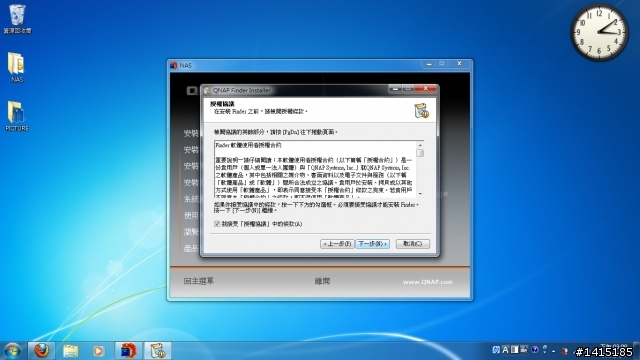The image size is (640, 360).
Task: Click 離開 in the NAS window
Action: (322, 281)
